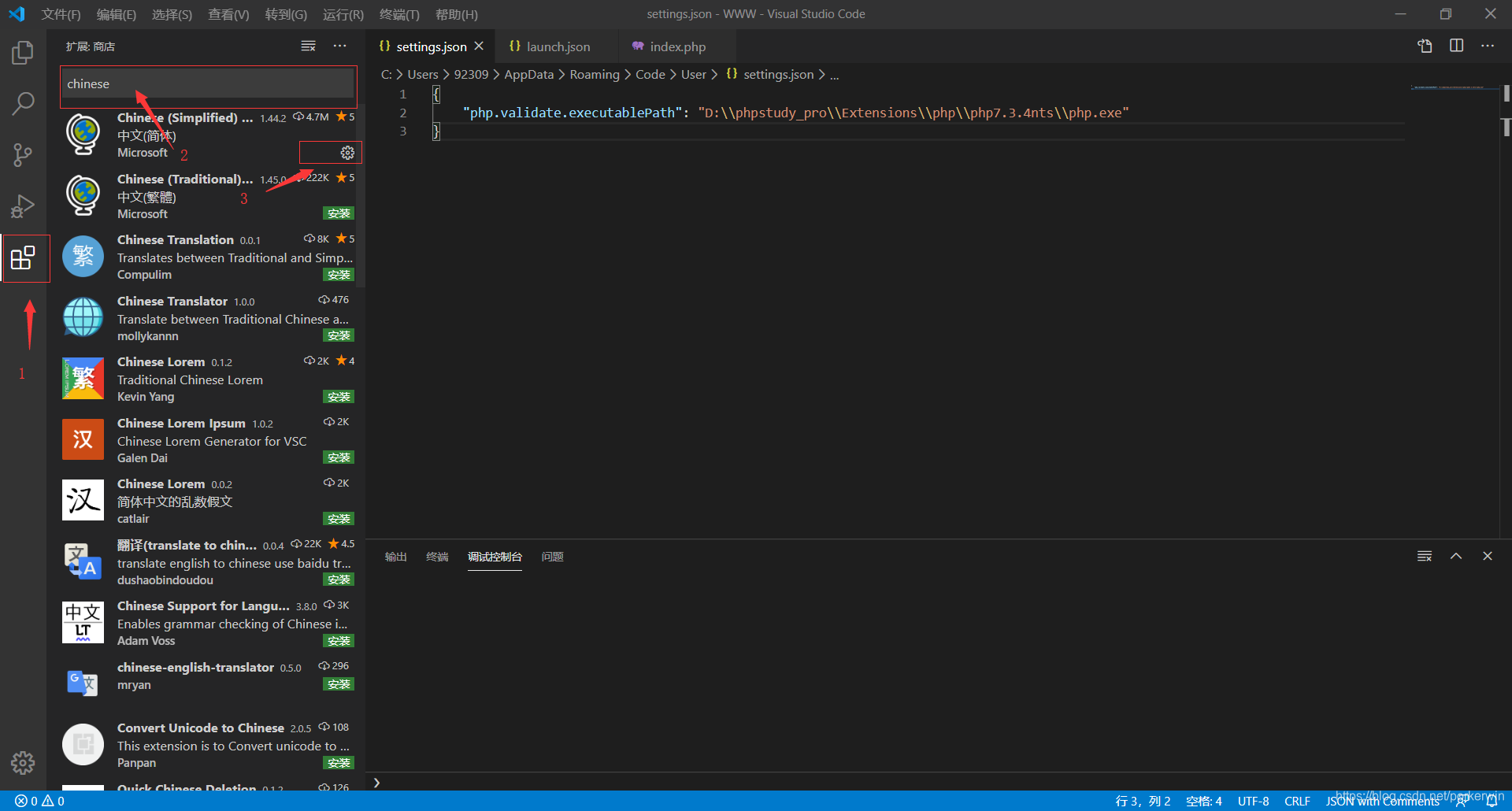The height and width of the screenshot is (811, 1512).
Task: Switch to 终端 panel tab
Action: point(437,557)
